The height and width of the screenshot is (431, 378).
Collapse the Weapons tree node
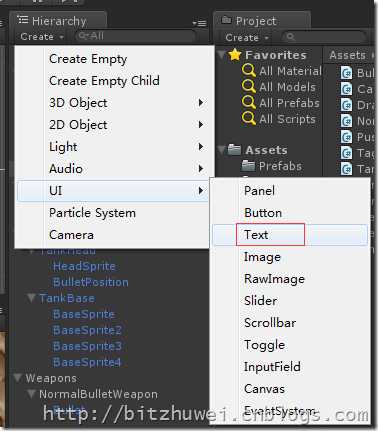(x=18, y=378)
